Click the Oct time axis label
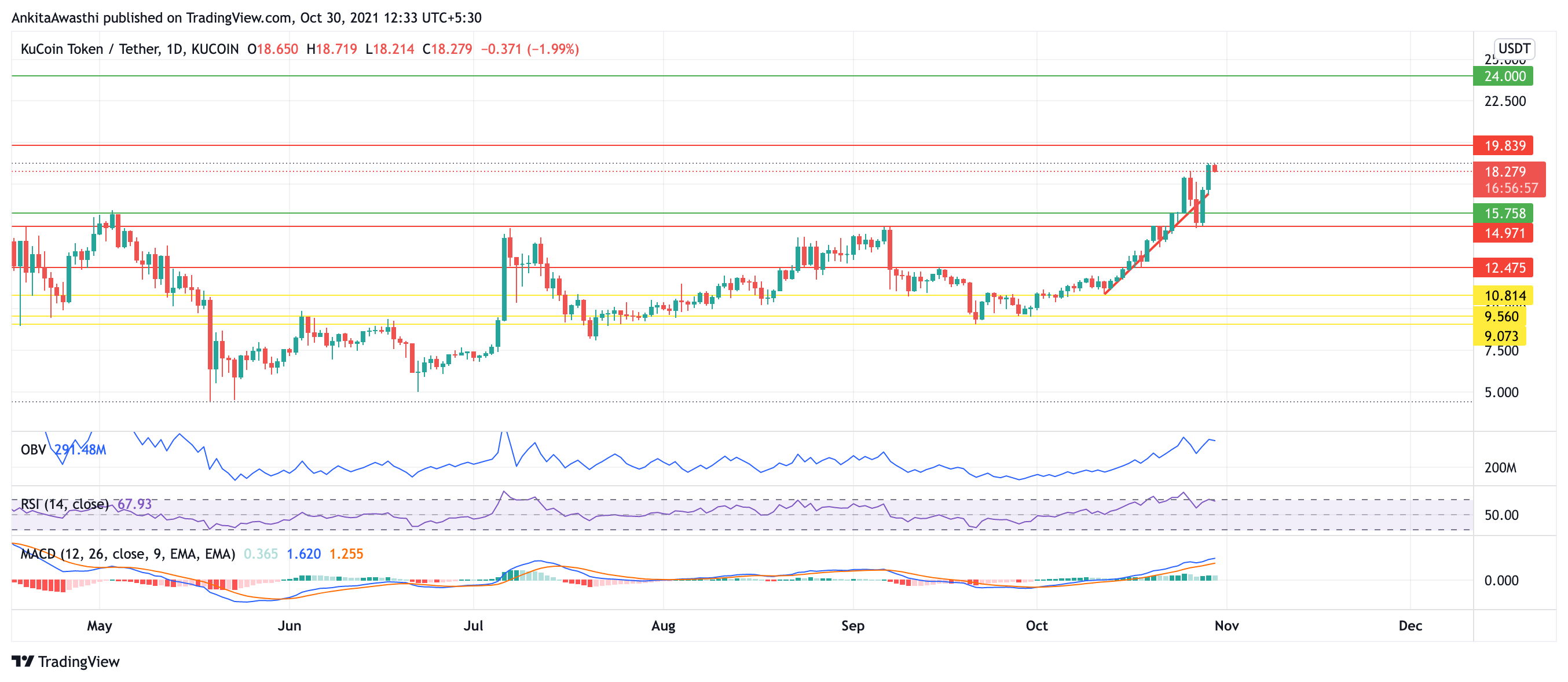Image resolution: width=1568 pixels, height=682 pixels. coord(1036,626)
